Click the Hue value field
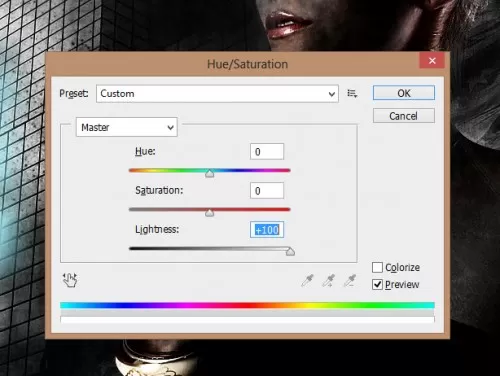 pos(267,152)
